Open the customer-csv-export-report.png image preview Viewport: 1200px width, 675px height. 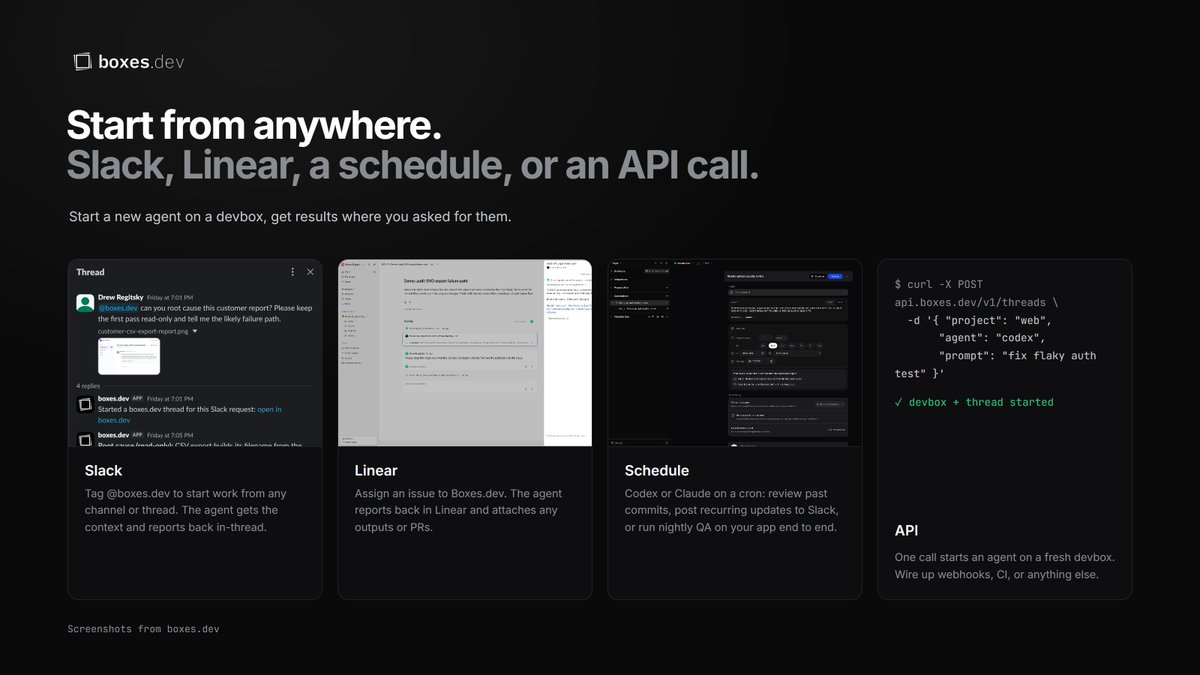(x=129, y=355)
